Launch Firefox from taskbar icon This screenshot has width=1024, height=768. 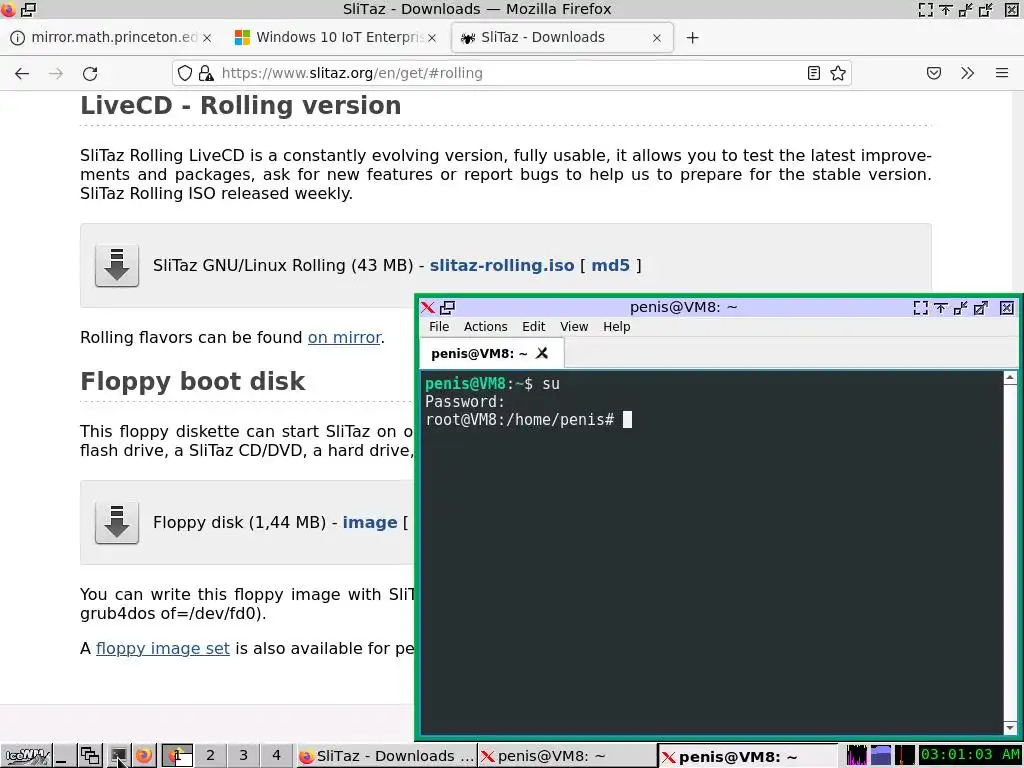[x=144, y=756]
